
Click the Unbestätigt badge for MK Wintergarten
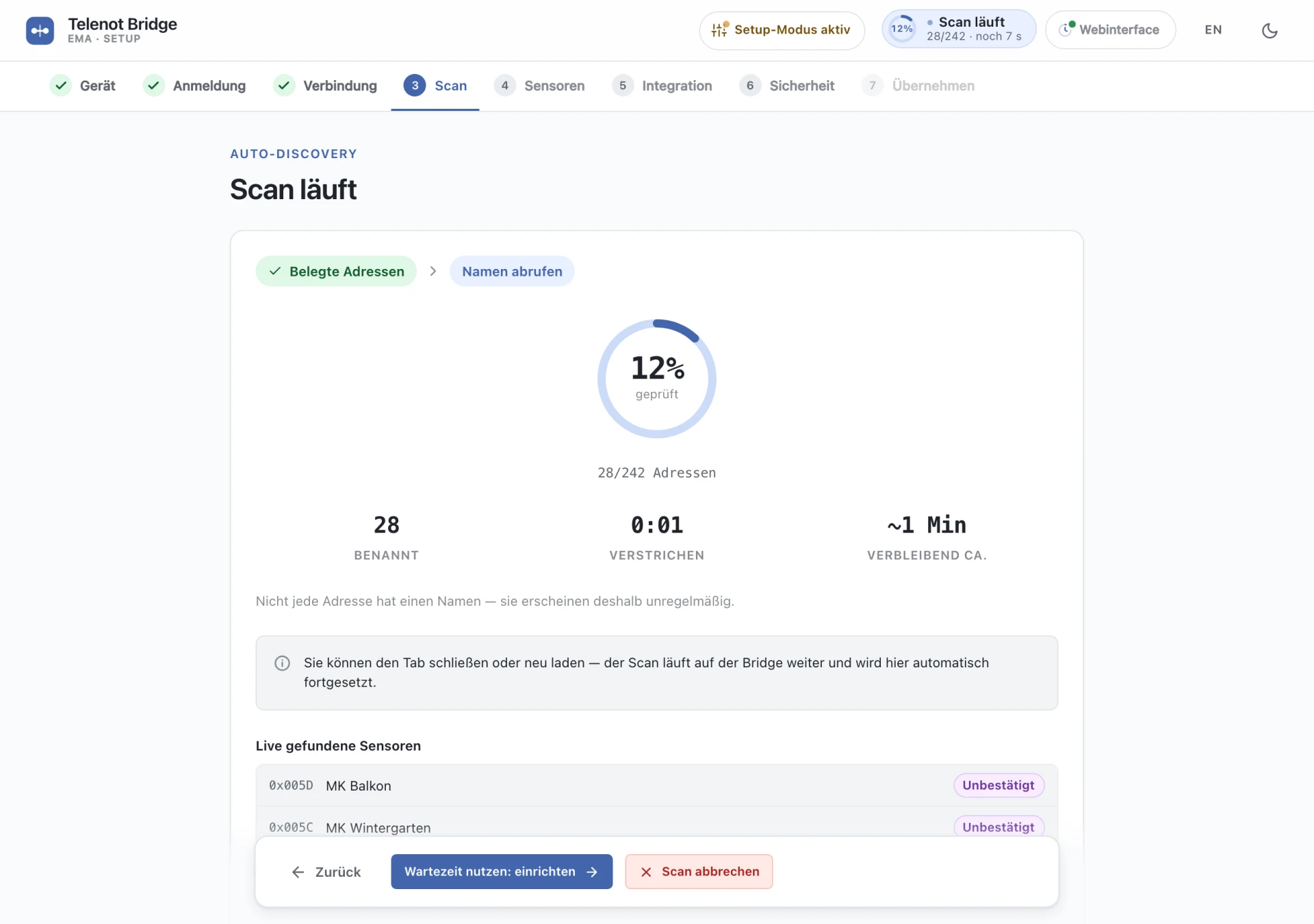tap(999, 826)
